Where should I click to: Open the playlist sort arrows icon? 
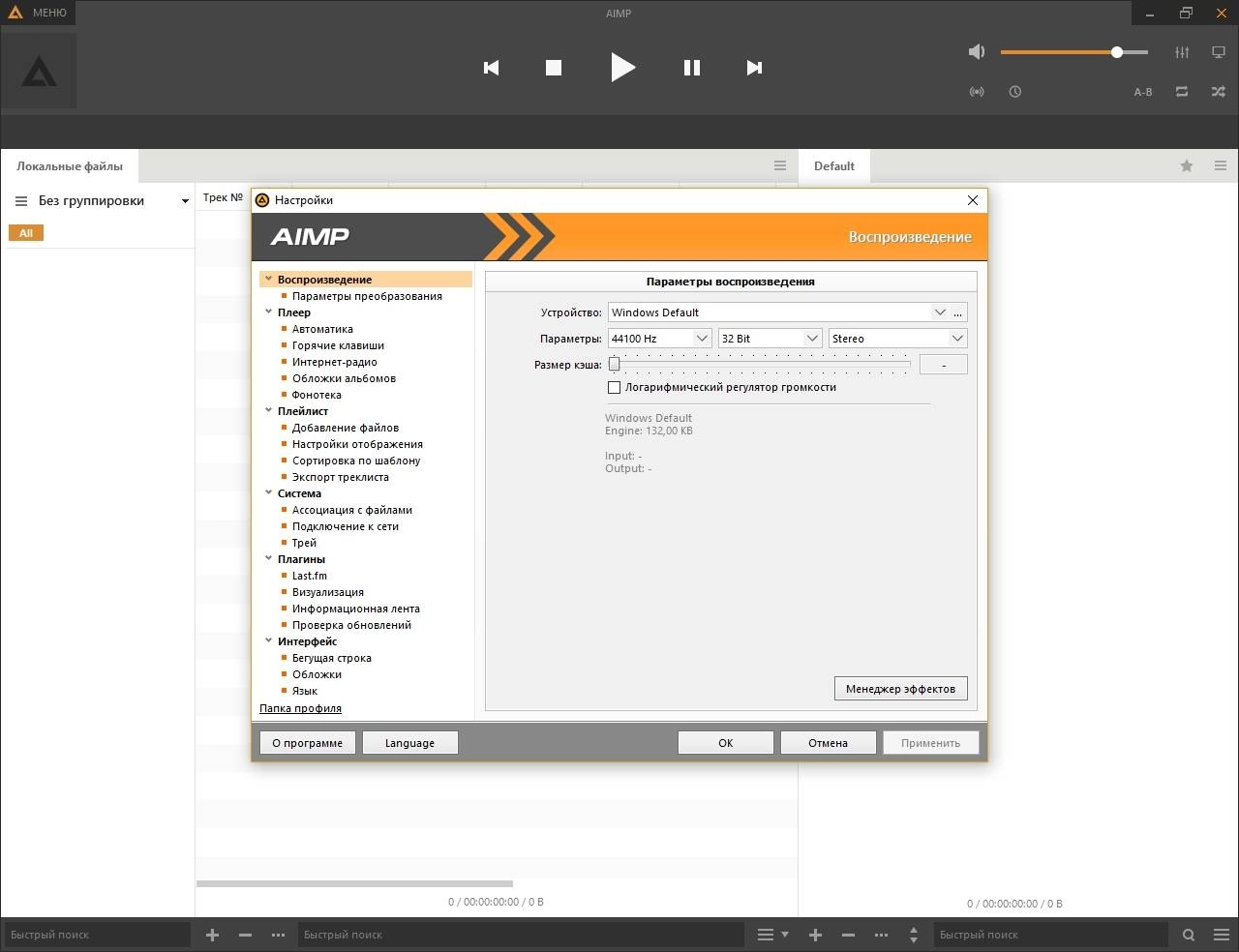click(x=914, y=935)
